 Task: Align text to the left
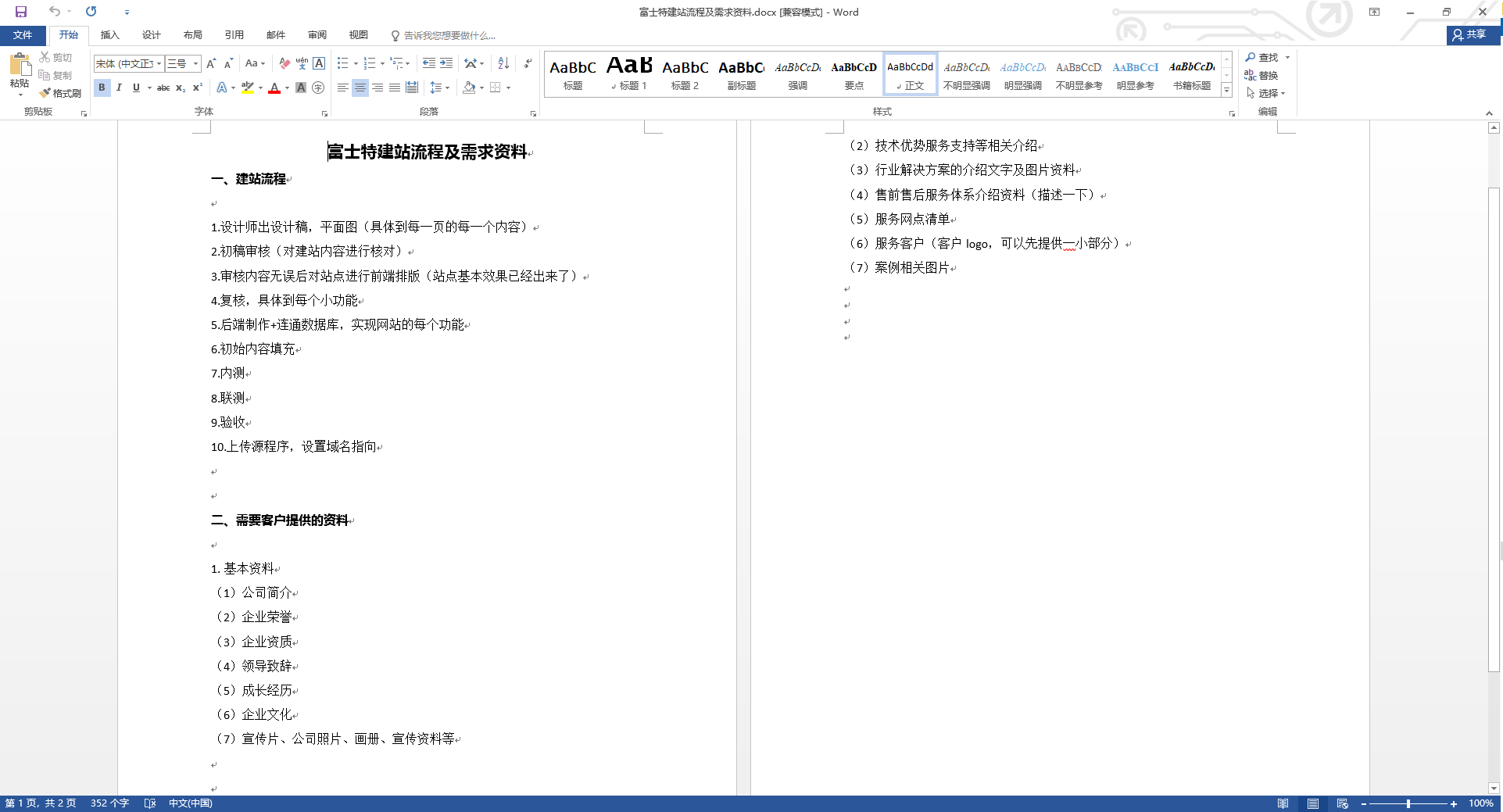342,88
